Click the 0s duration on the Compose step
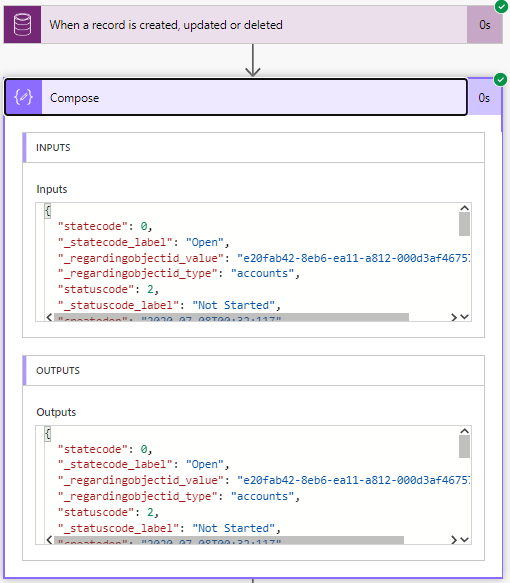Screen dimensions: 510x583 [x=484, y=98]
